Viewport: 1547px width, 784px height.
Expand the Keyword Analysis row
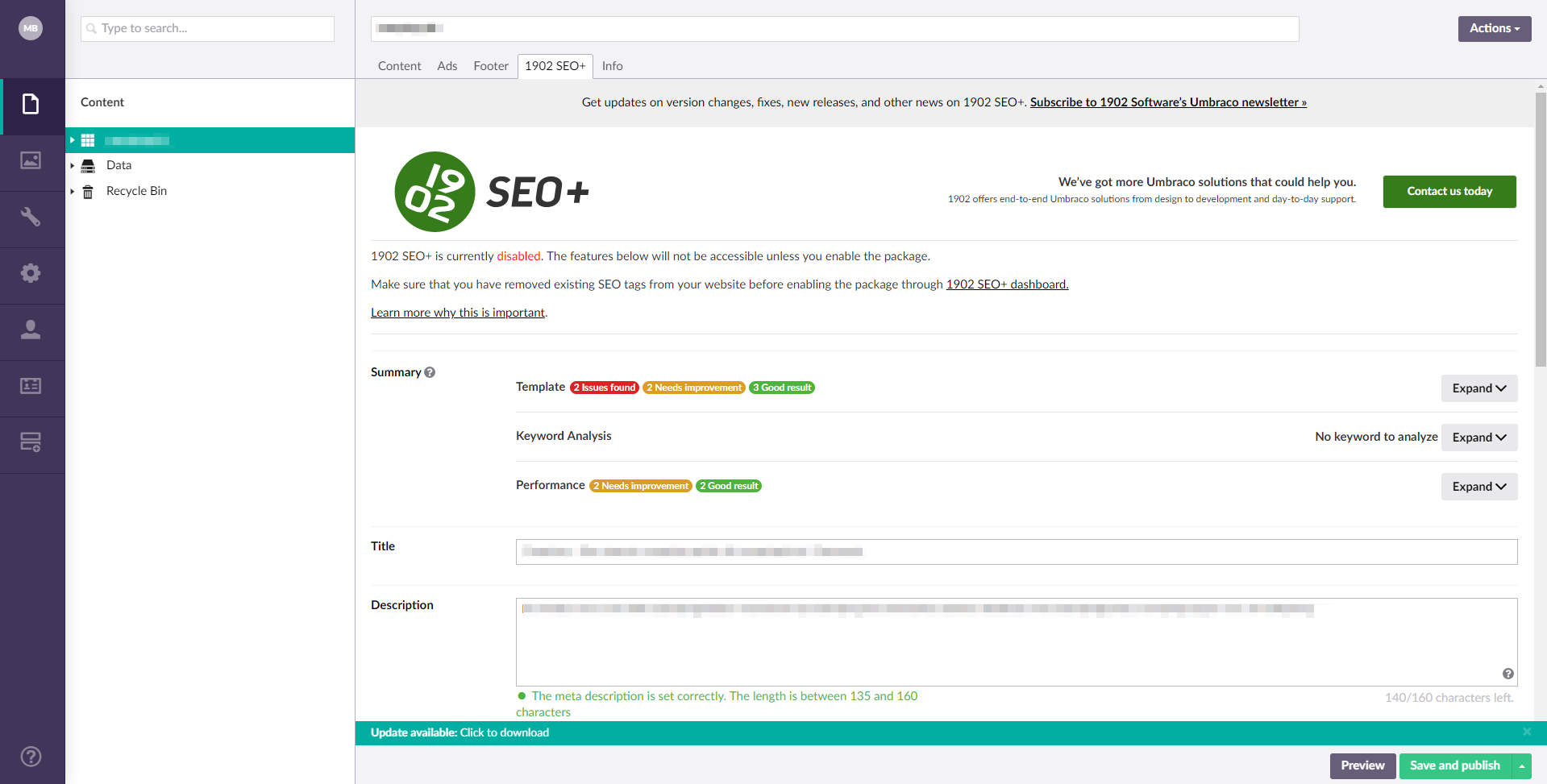pyautogui.click(x=1479, y=438)
